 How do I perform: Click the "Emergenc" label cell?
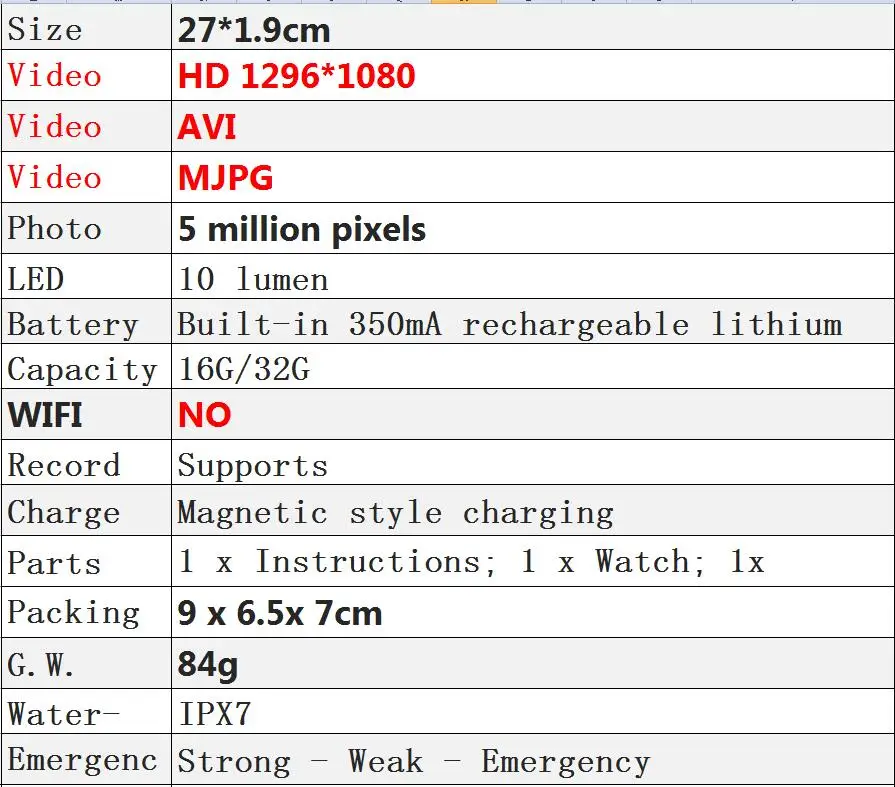[x=86, y=760]
